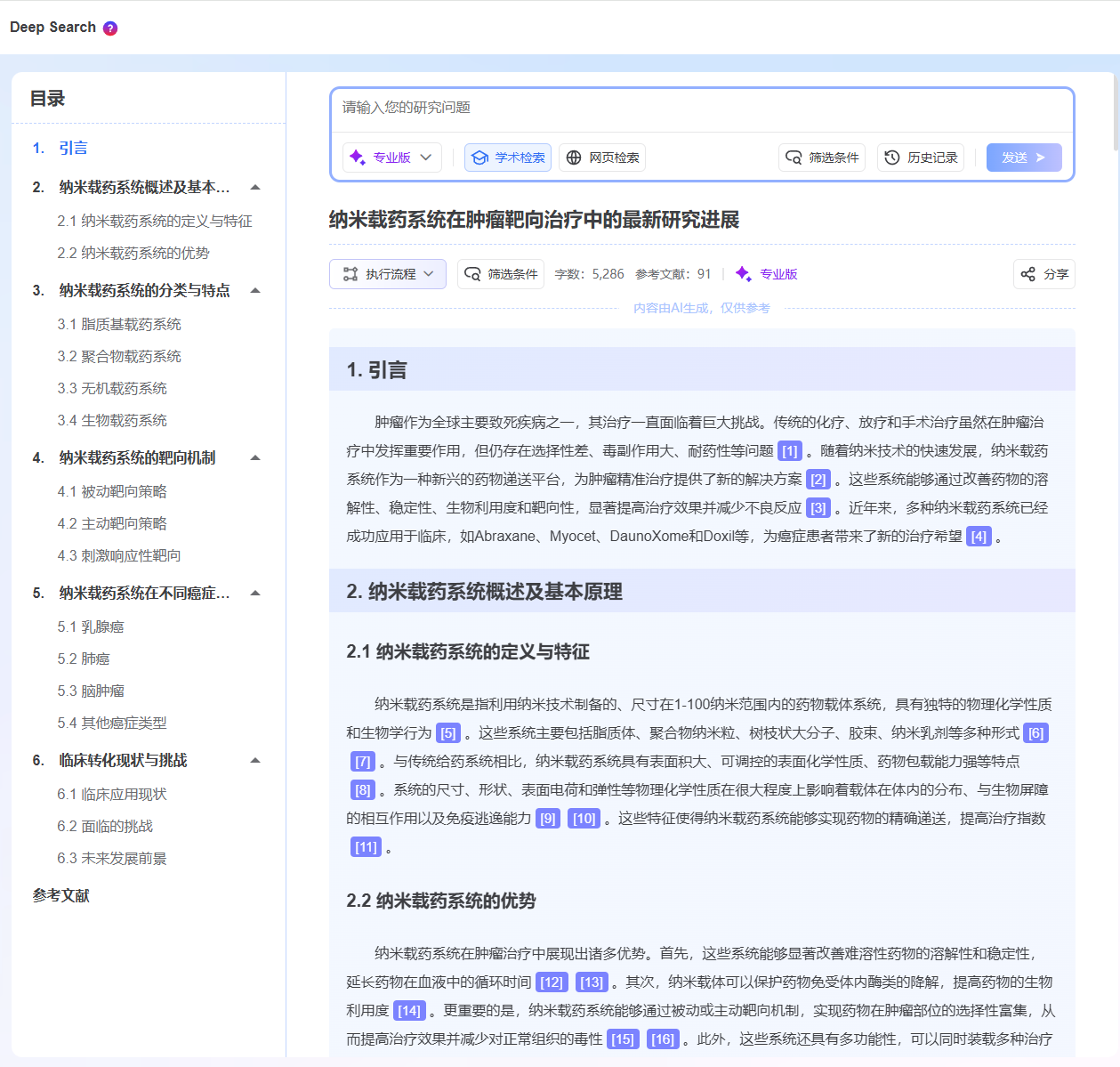Focus the research question input field

pyautogui.click(x=702, y=109)
